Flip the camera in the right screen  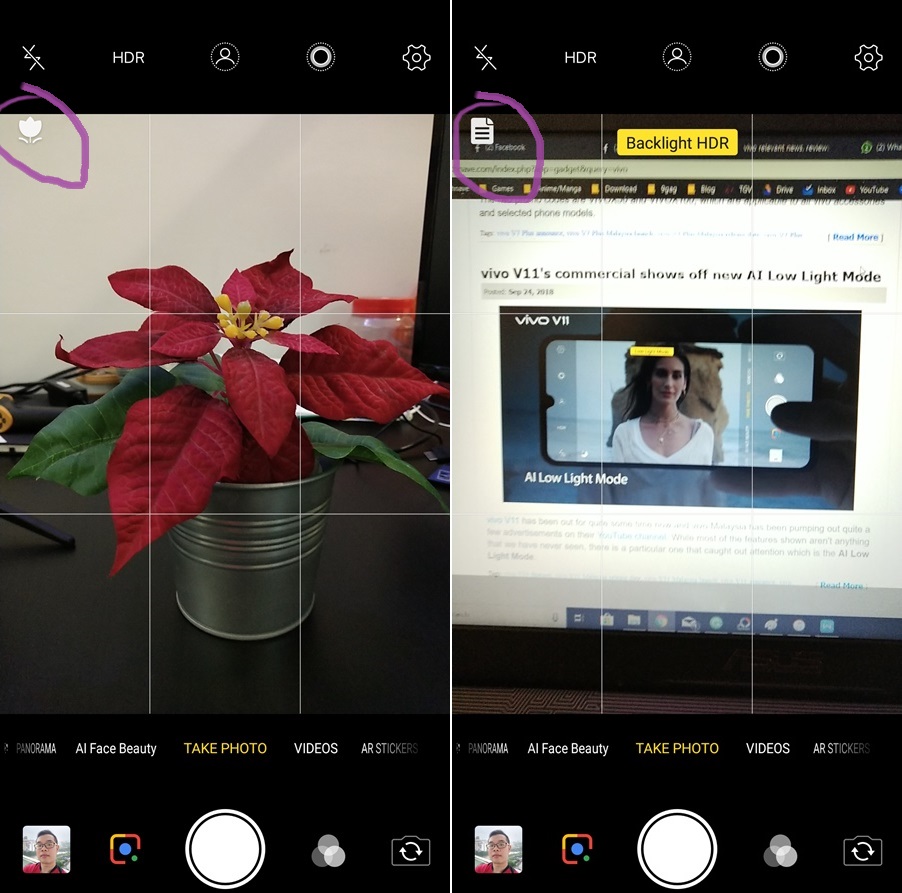(863, 850)
